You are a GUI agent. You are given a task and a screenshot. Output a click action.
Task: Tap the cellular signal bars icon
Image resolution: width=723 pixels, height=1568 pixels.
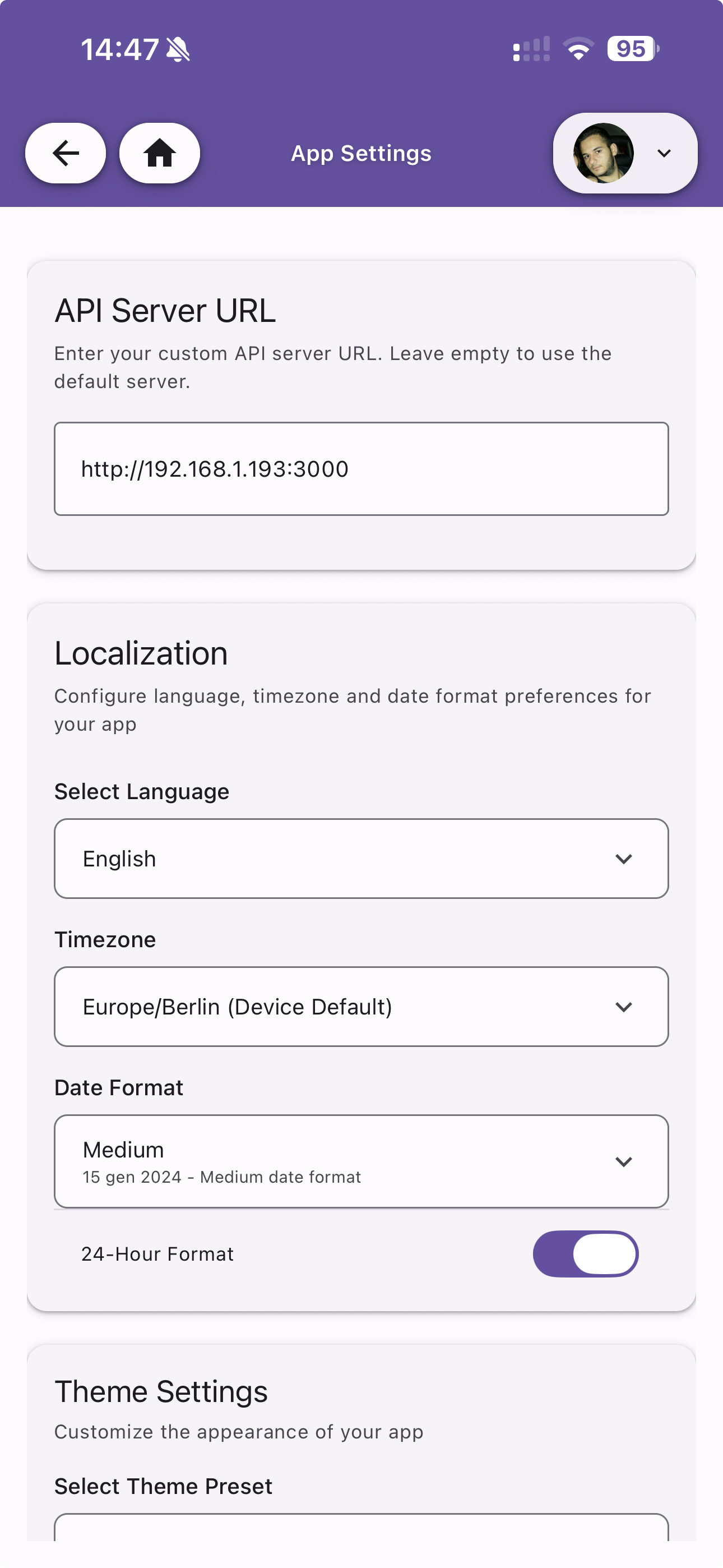[531, 49]
